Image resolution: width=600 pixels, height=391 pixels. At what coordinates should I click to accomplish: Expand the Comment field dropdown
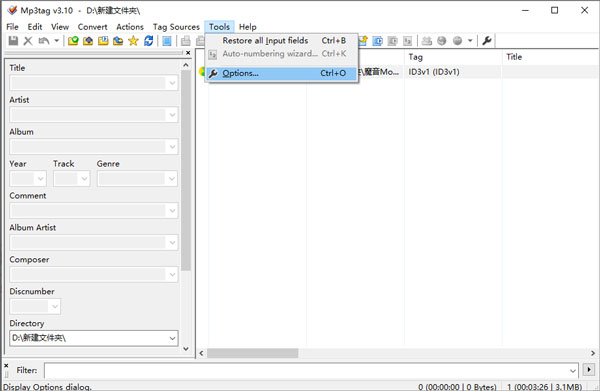172,210
